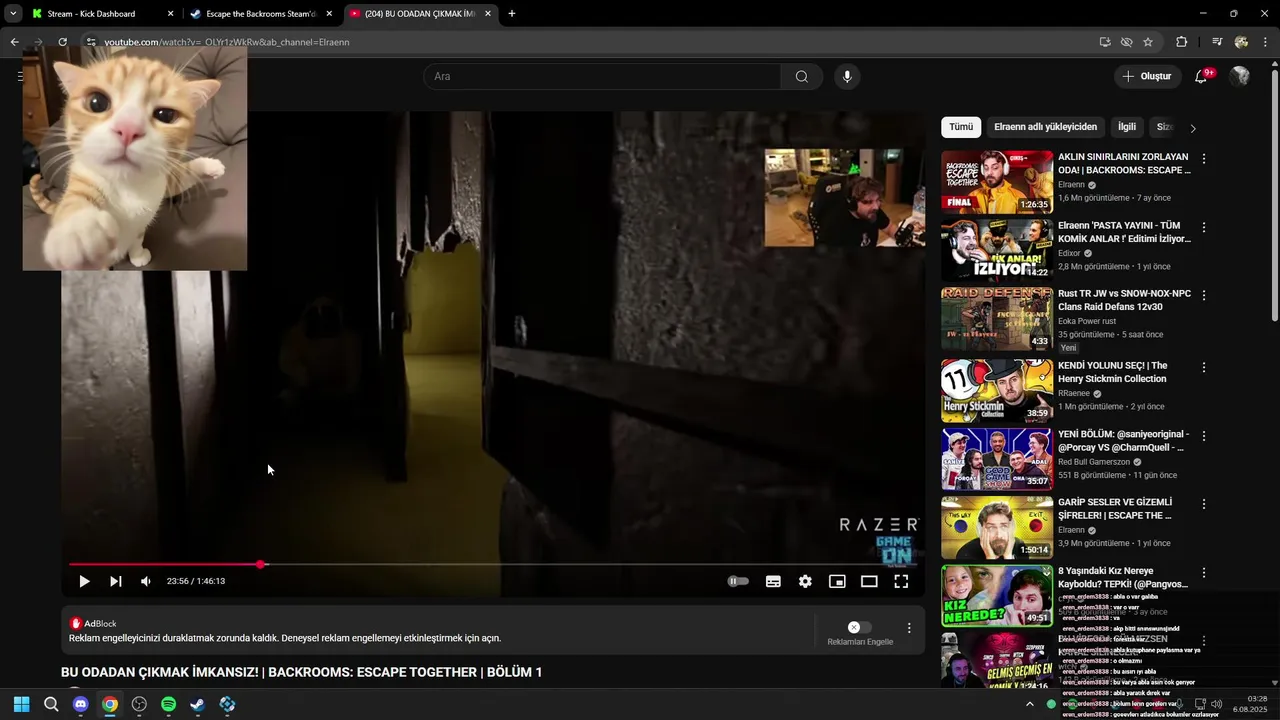
Task: Bookmark this page with the star icon
Action: click(x=1148, y=42)
